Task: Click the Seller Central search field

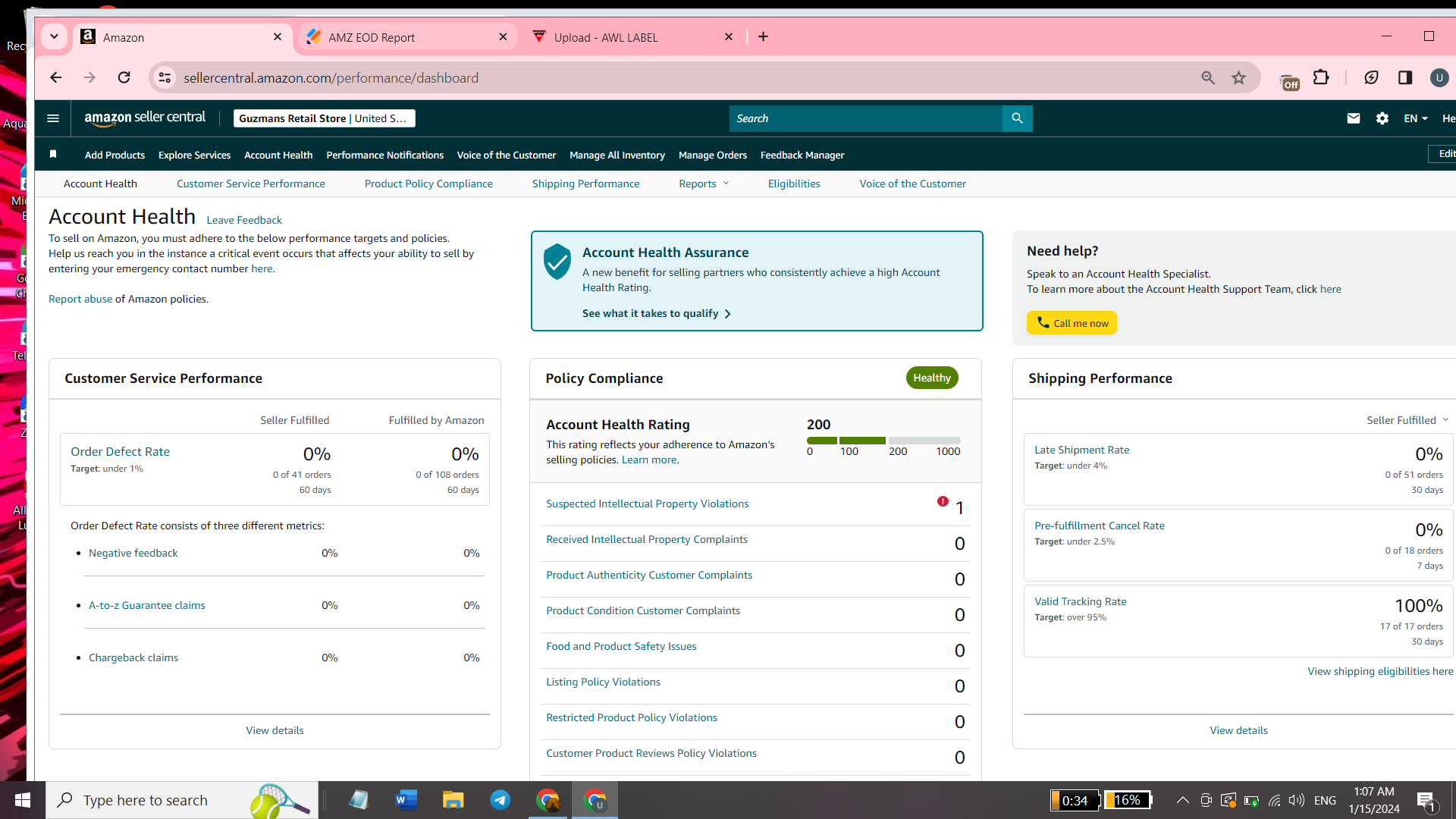Action: point(865,118)
